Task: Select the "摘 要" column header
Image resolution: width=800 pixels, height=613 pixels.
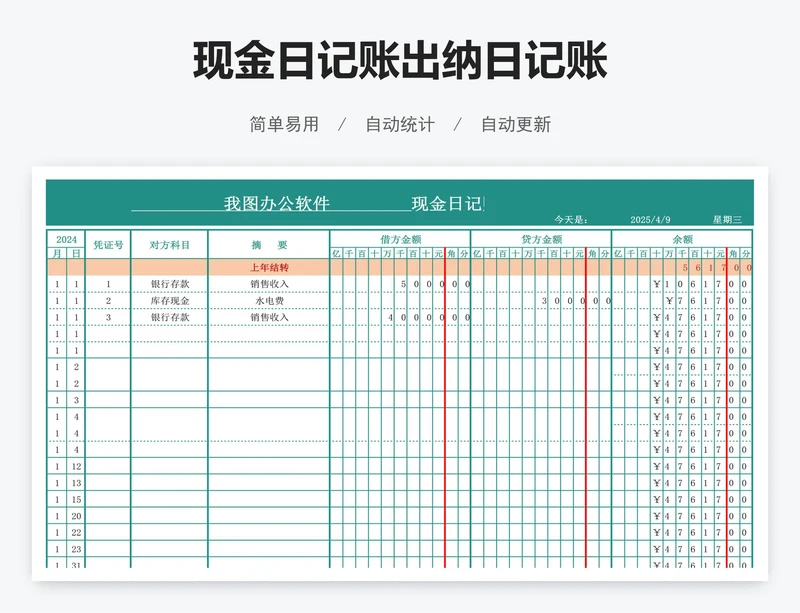Action: click(x=269, y=245)
